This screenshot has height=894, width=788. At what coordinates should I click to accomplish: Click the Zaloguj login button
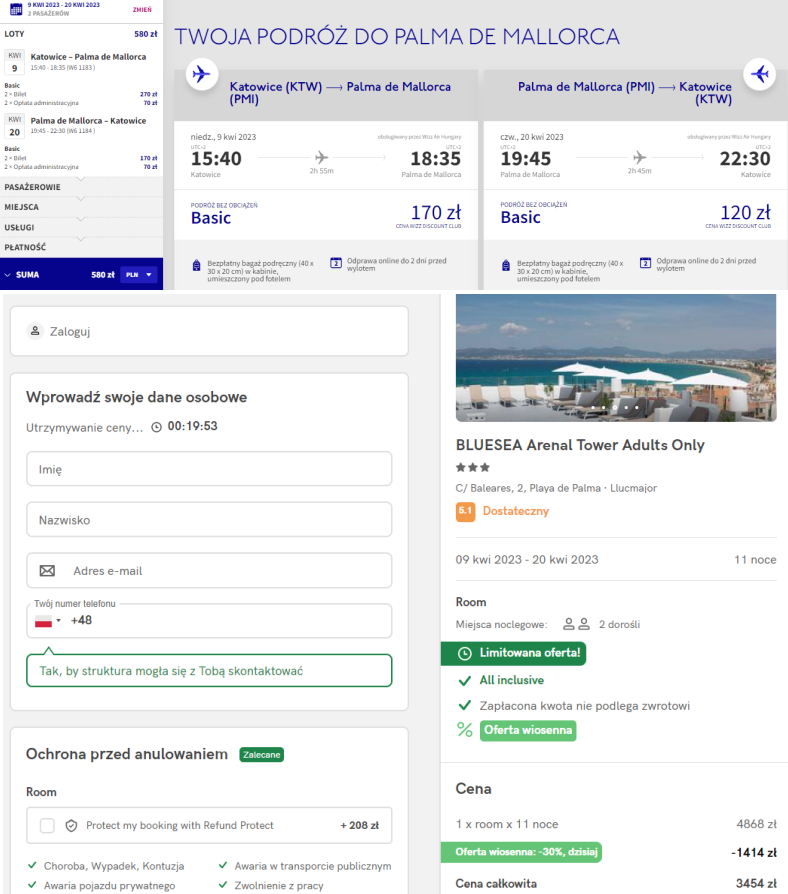coord(70,331)
